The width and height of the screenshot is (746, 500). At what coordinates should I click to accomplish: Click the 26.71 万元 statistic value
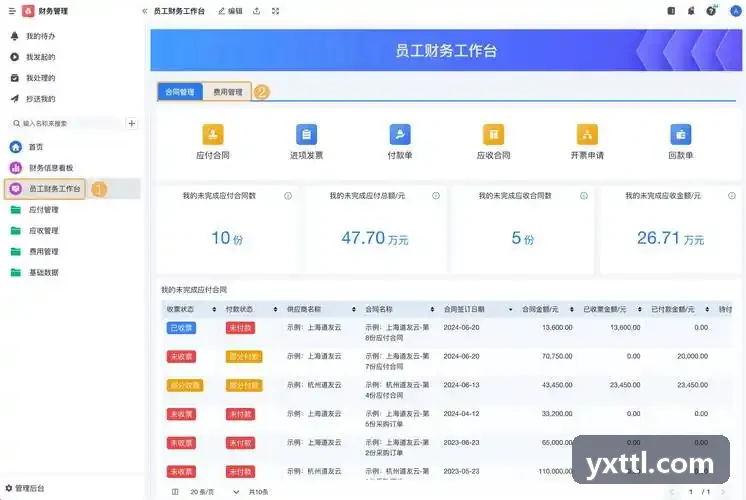click(670, 238)
